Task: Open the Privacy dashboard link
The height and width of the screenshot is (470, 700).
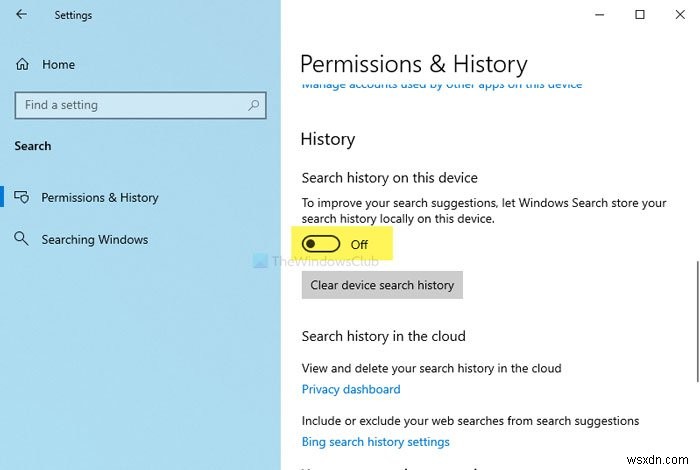Action: (x=351, y=389)
